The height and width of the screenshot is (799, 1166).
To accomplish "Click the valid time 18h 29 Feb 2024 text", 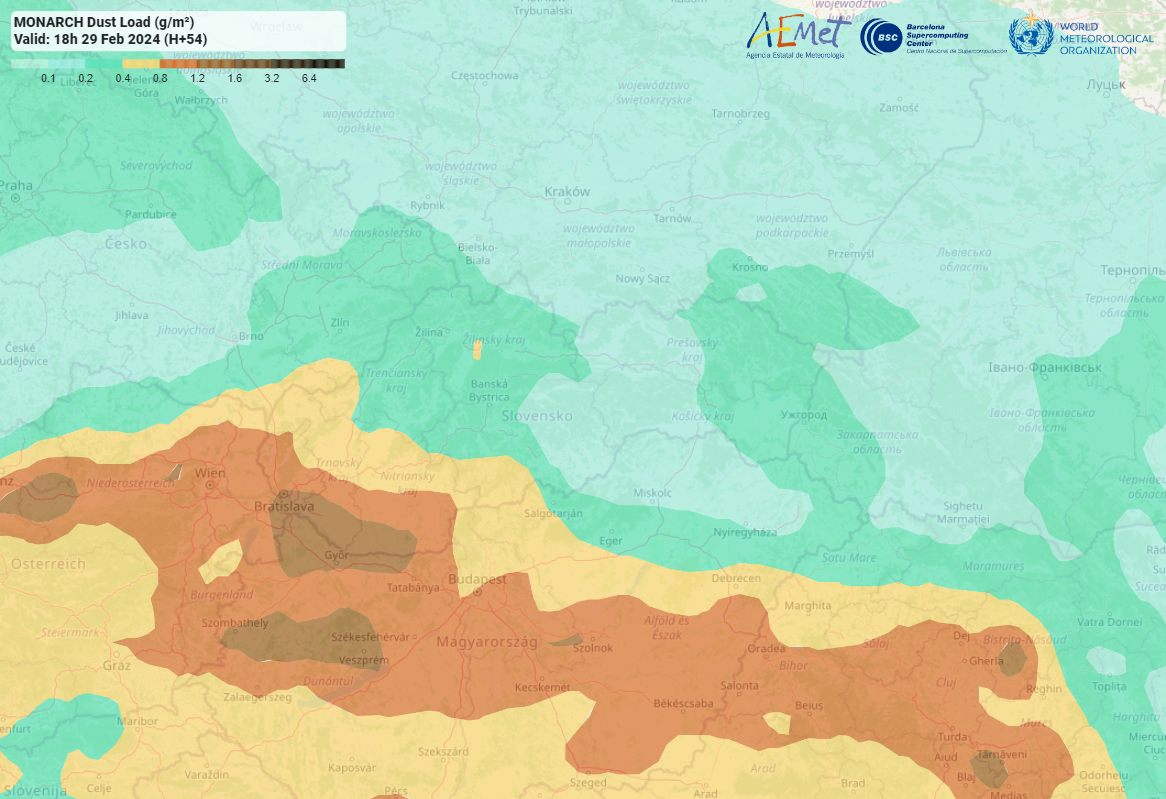I will click(x=110, y=39).
